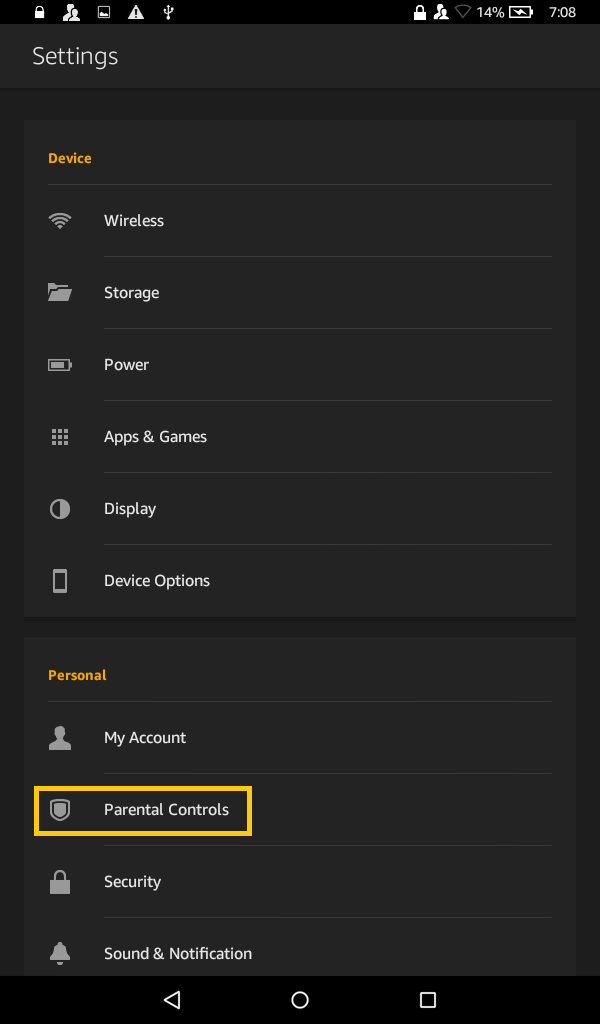Select the Wireless settings row
This screenshot has width=600, height=1024.
point(134,220)
